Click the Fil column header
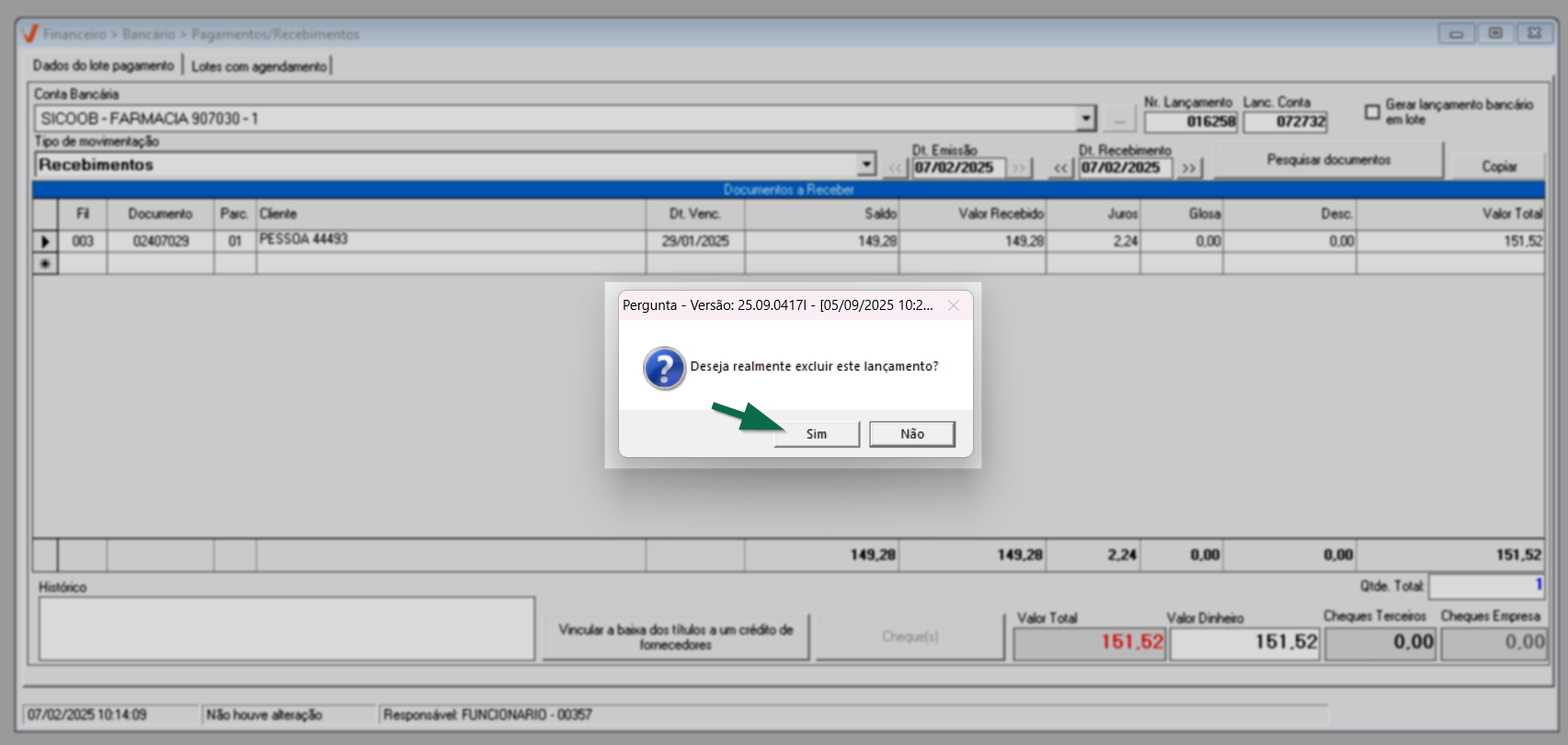This screenshot has width=1568, height=745. (83, 213)
